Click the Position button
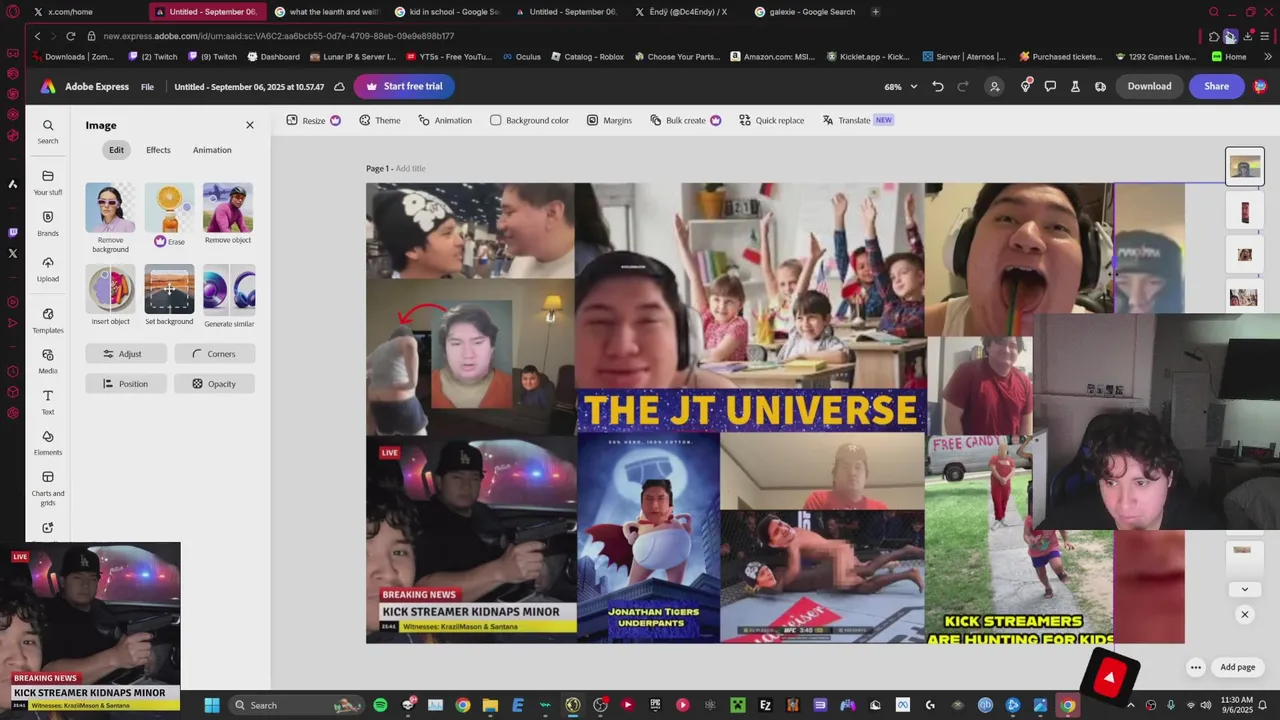Viewport: 1280px width, 720px height. 125,384
